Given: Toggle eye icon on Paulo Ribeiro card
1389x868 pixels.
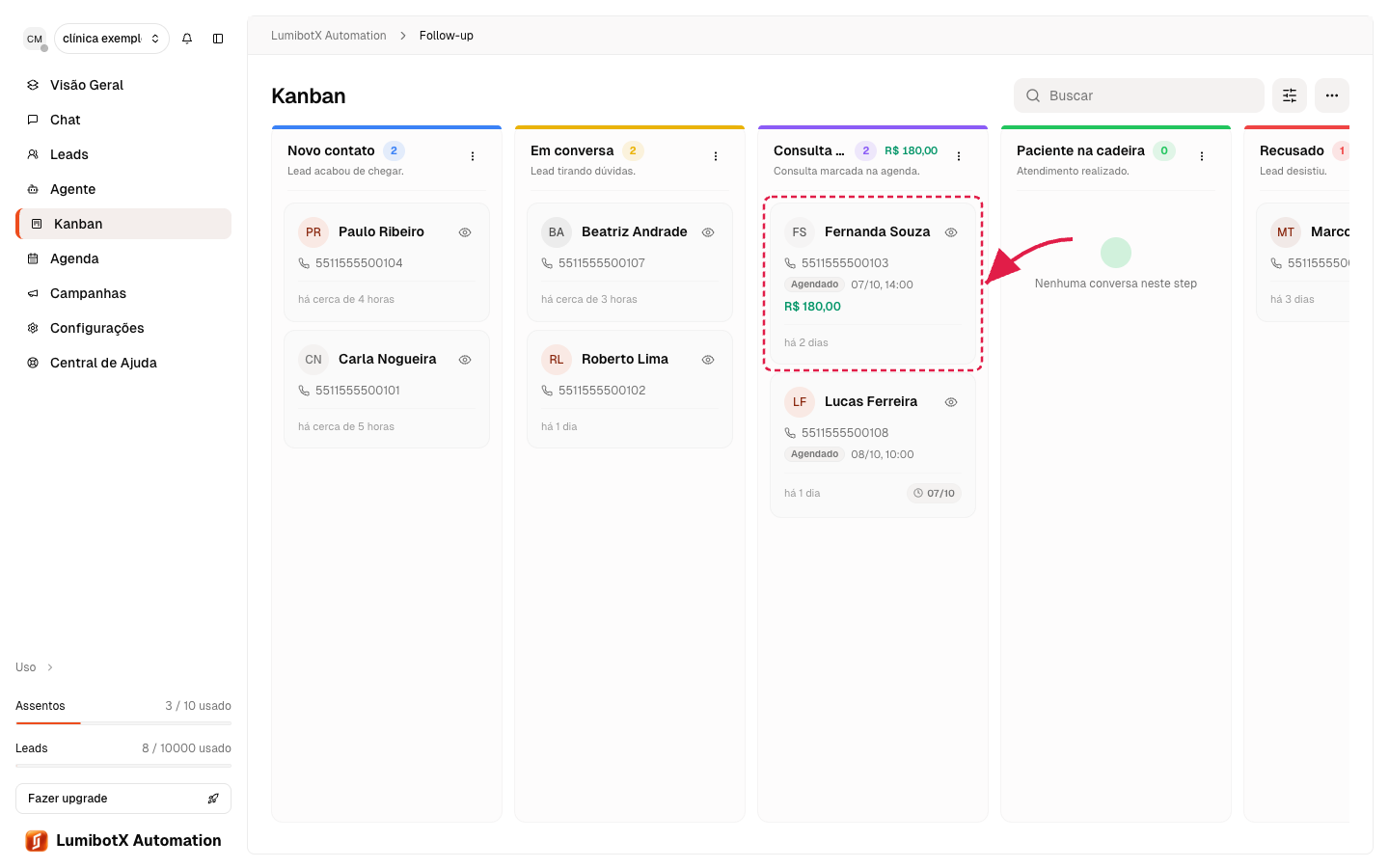Looking at the screenshot, I should 465,232.
